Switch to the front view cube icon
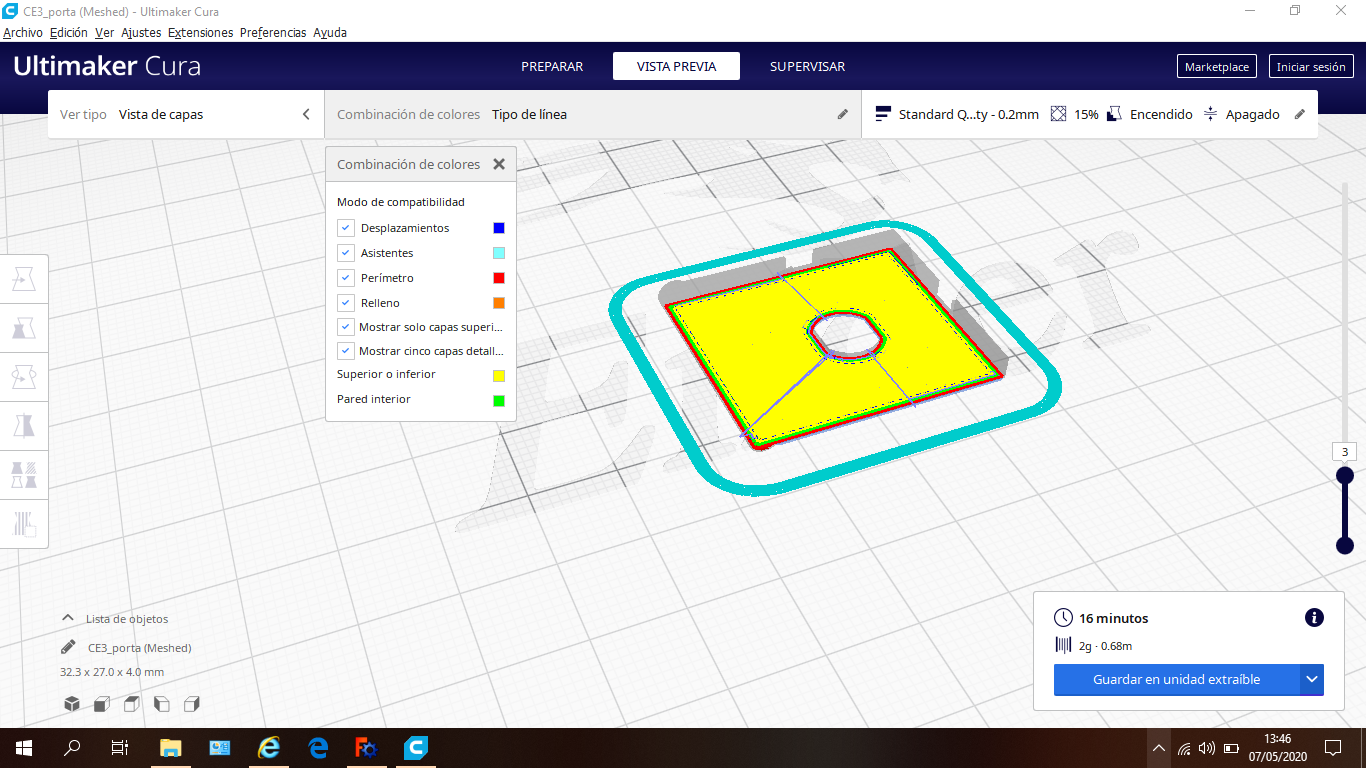1366x768 pixels. pos(101,704)
